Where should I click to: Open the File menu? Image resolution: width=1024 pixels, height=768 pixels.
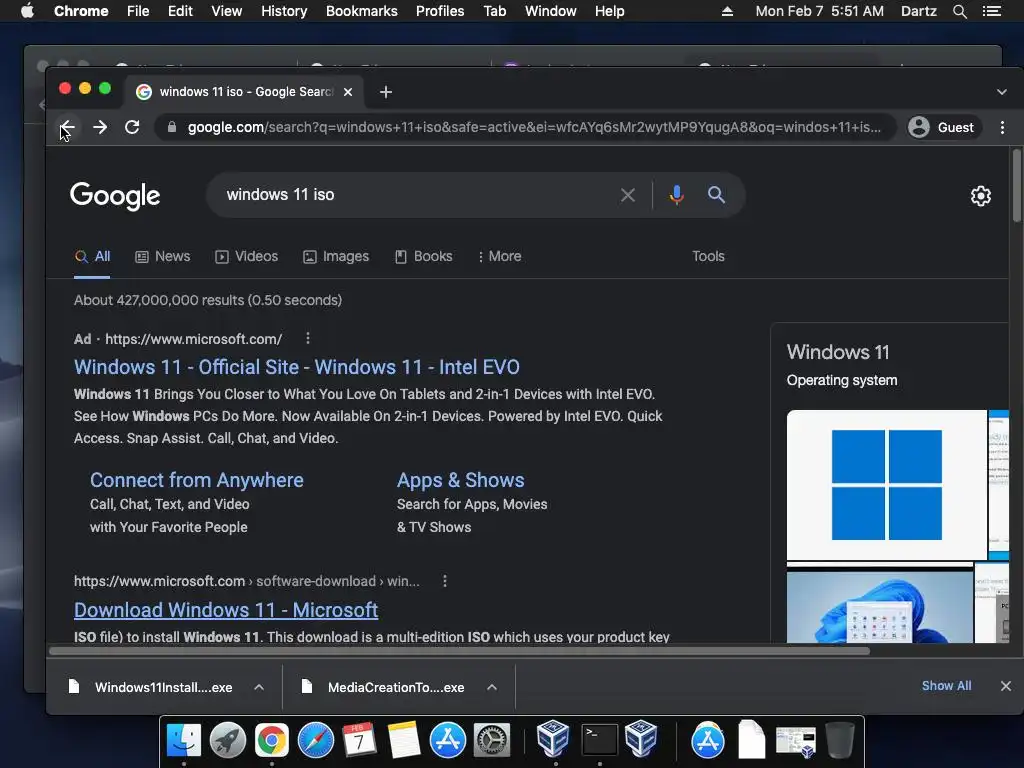(x=138, y=11)
